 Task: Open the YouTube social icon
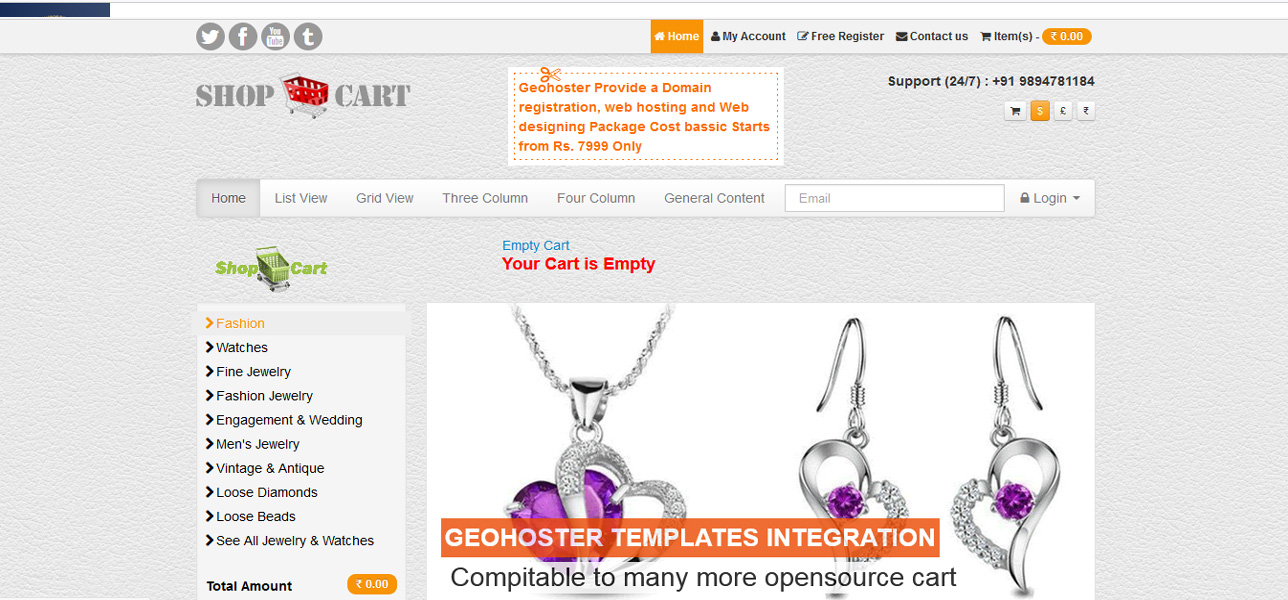pos(275,37)
